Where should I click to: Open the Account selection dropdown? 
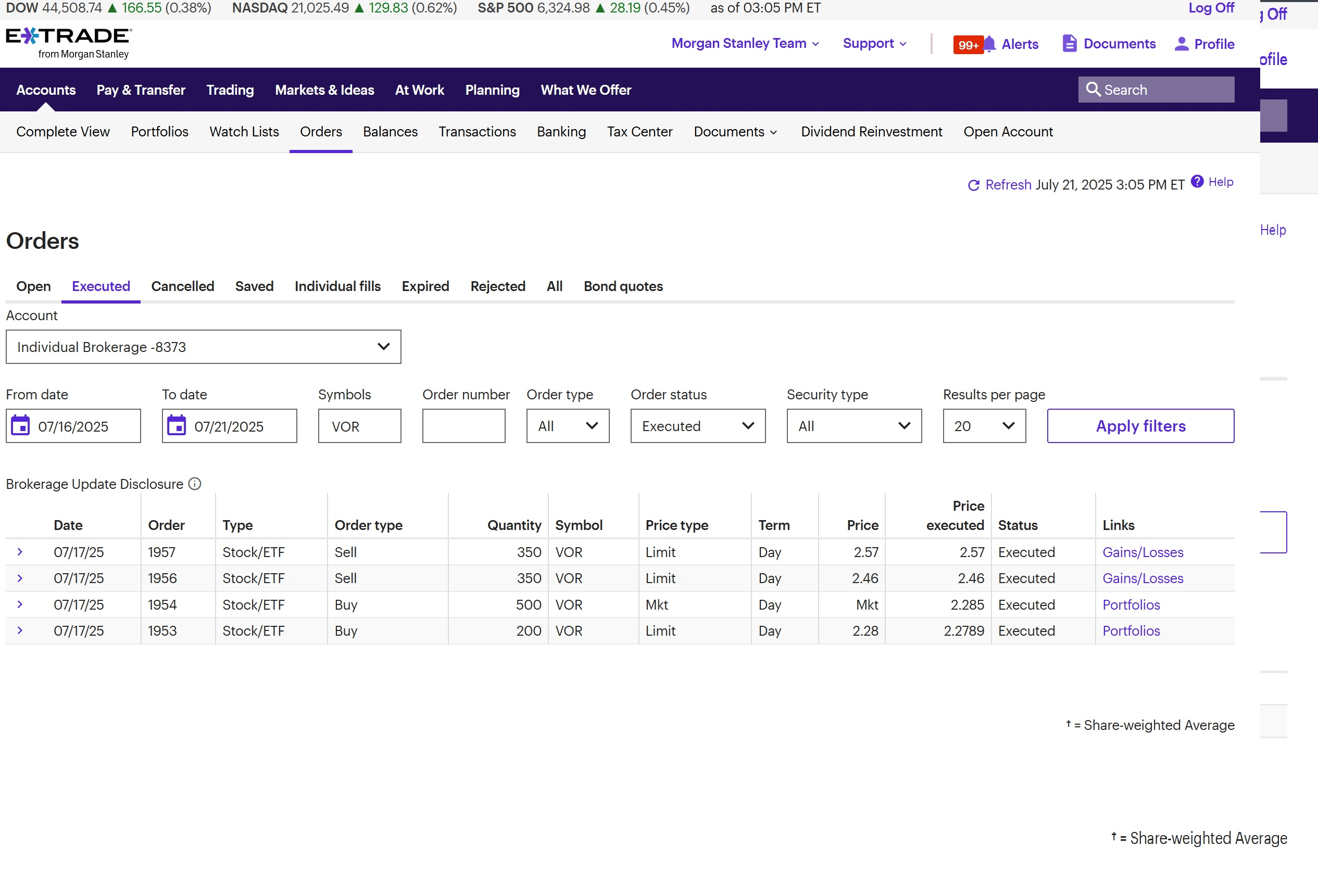tap(203, 347)
